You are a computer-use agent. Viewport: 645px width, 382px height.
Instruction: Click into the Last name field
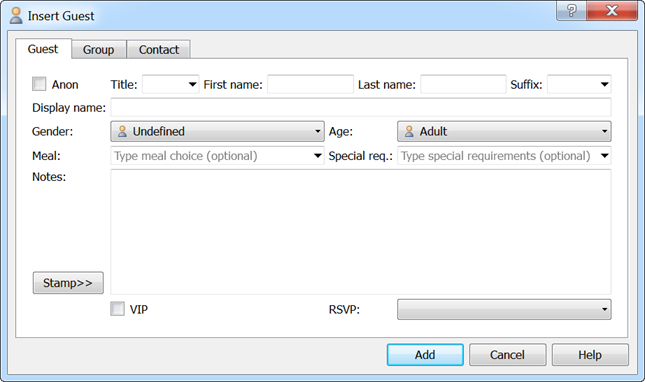point(463,84)
